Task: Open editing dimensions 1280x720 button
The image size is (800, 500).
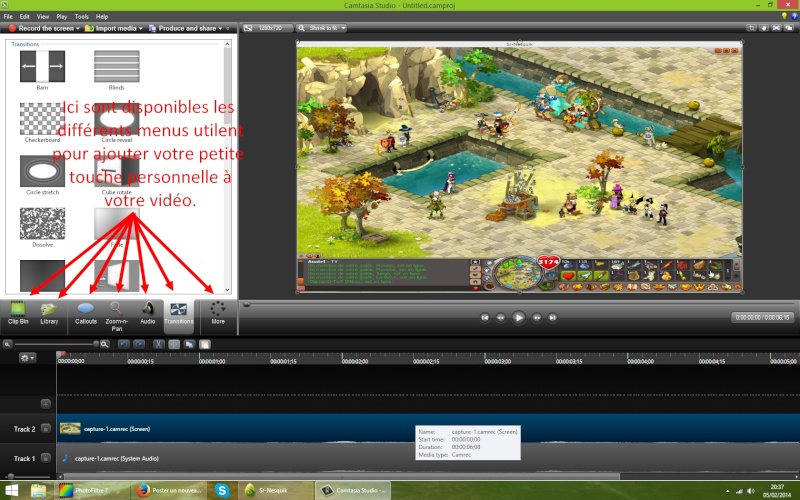Action: pos(266,28)
